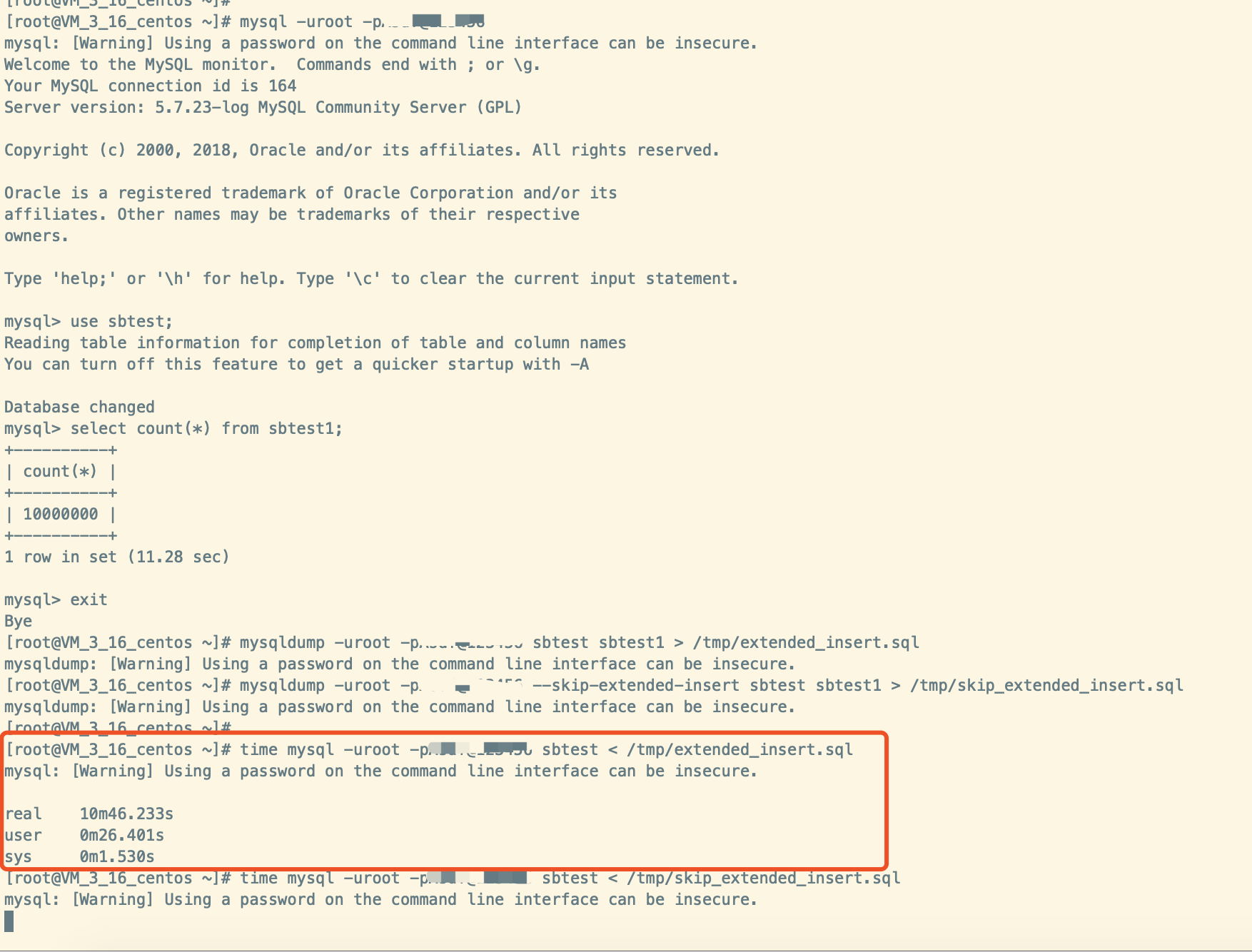Image resolution: width=1252 pixels, height=952 pixels.
Task: Click 'time mysql' in the highlighted command
Action: [x=287, y=749]
